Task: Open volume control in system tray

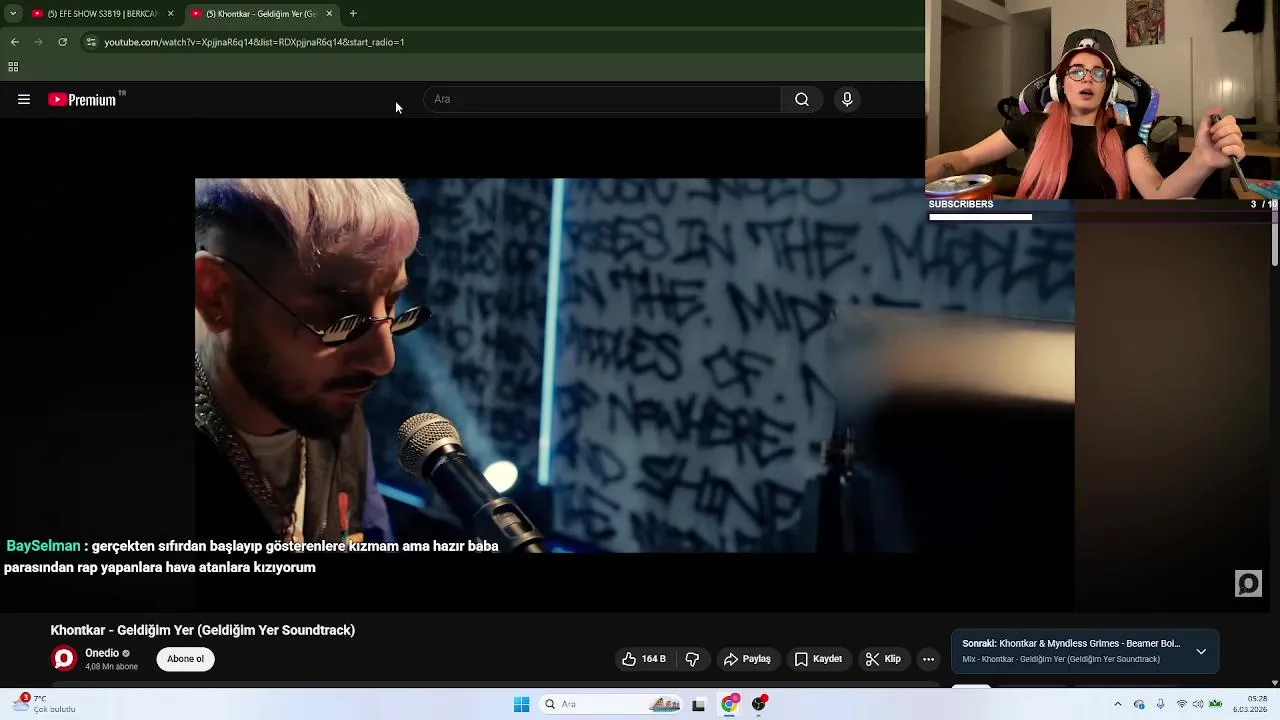Action: coord(1198,704)
